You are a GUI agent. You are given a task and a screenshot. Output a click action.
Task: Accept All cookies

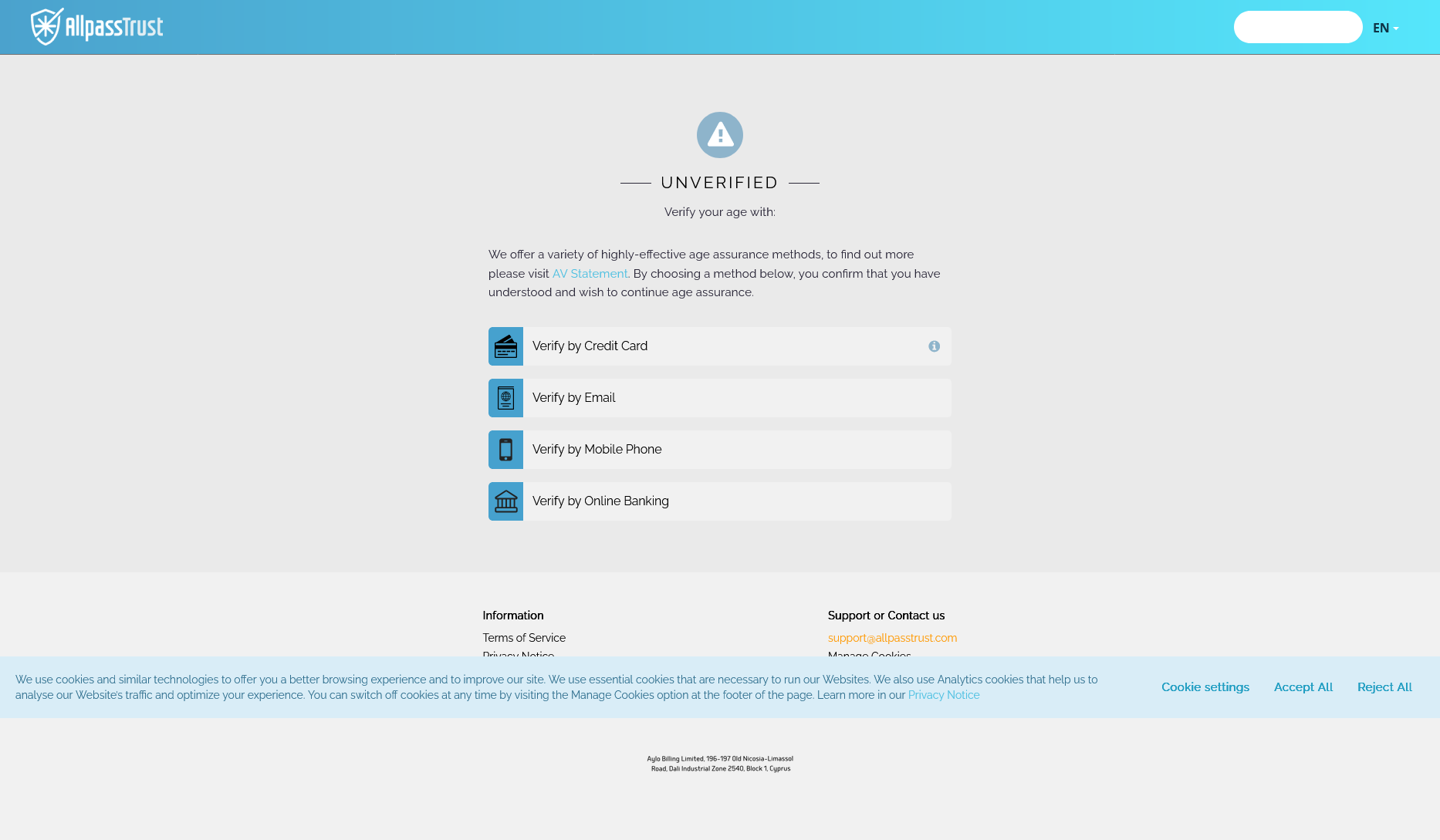(1303, 687)
